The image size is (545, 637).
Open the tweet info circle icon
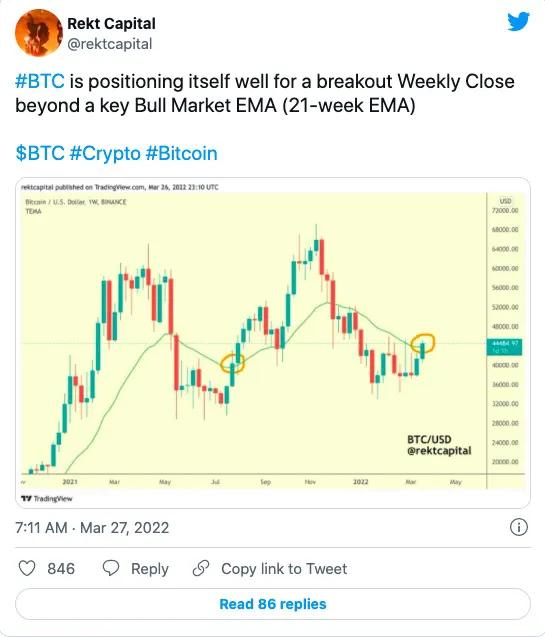click(518, 527)
